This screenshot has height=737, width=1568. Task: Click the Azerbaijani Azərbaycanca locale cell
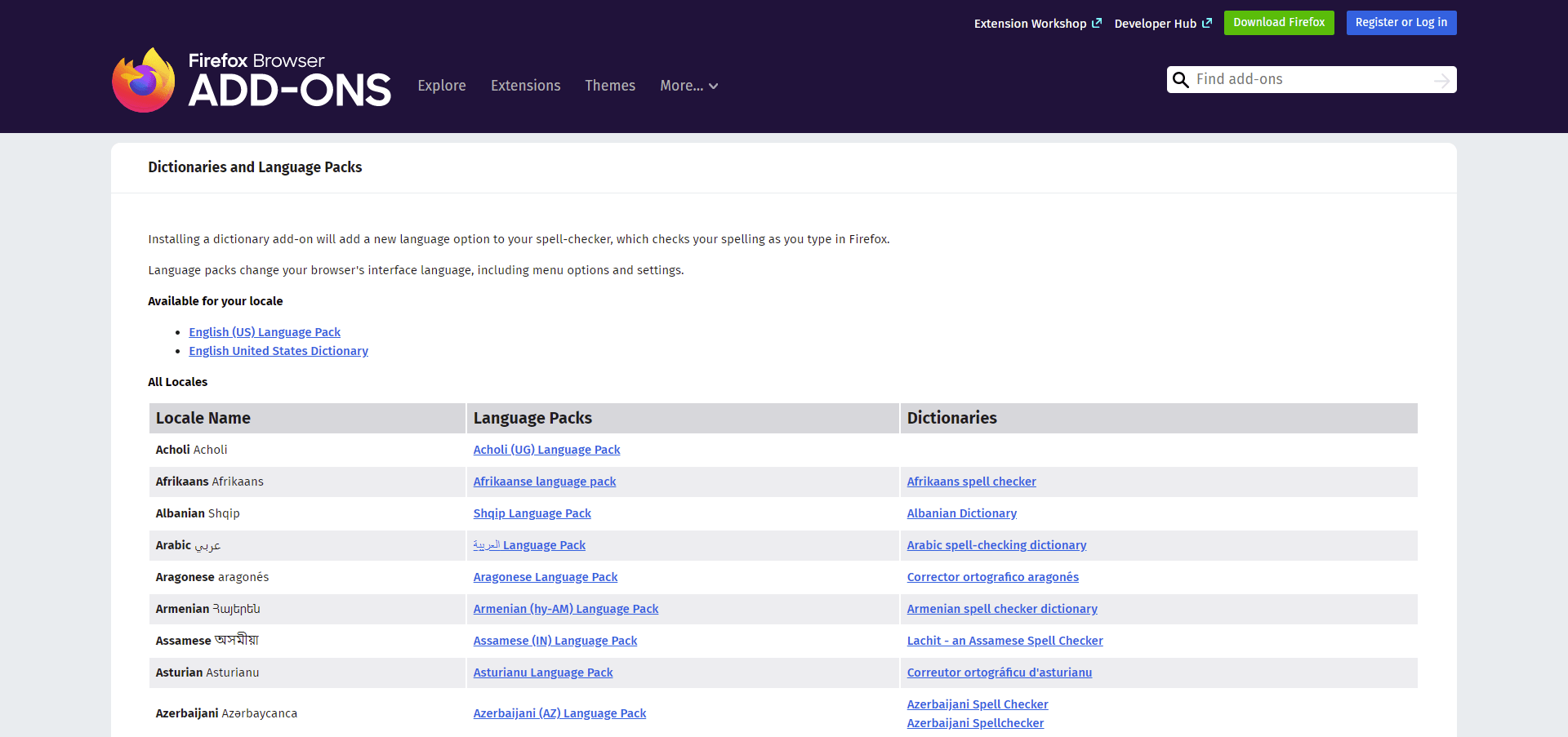point(307,713)
